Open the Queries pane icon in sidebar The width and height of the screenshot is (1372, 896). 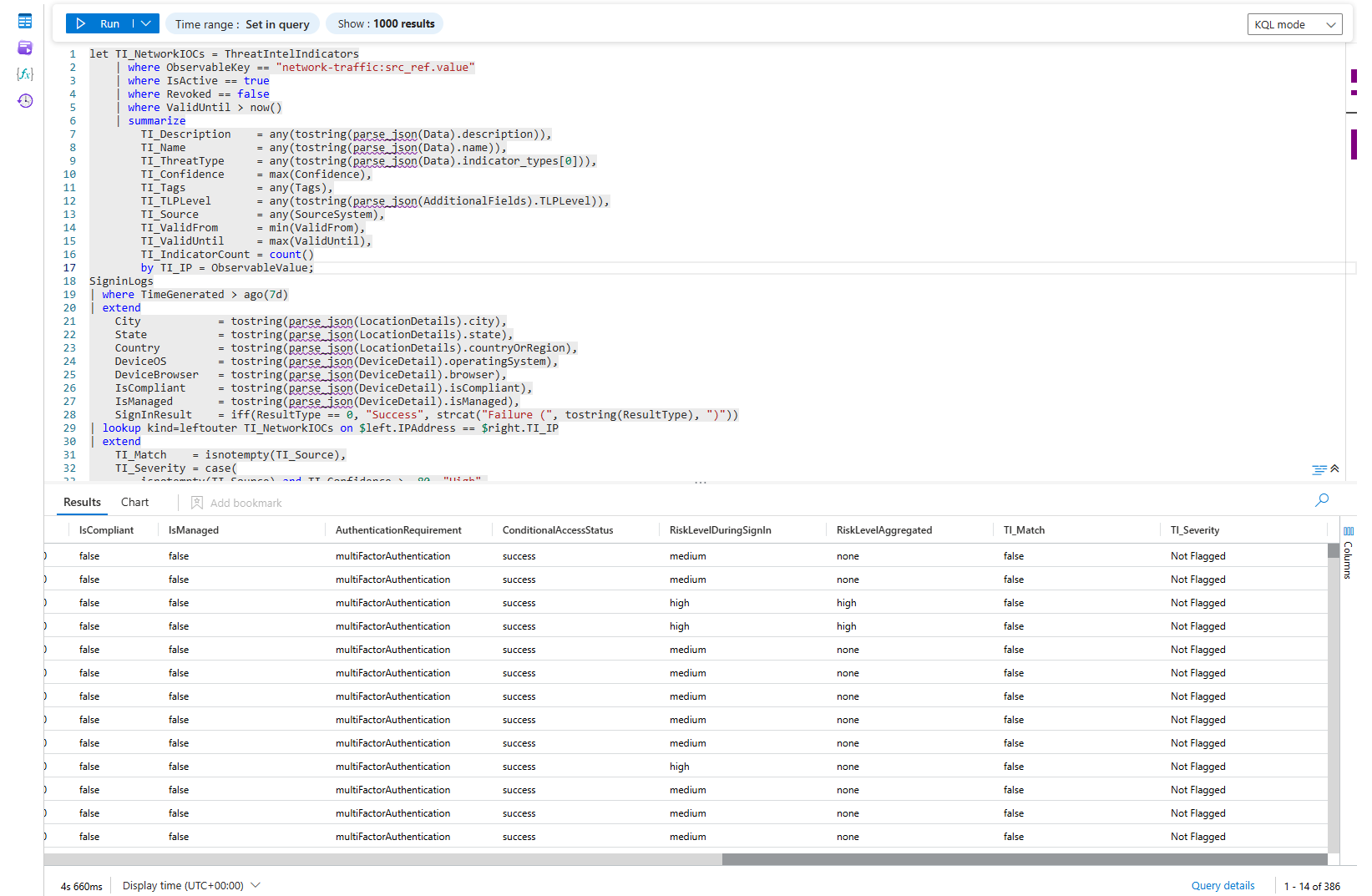tap(25, 48)
